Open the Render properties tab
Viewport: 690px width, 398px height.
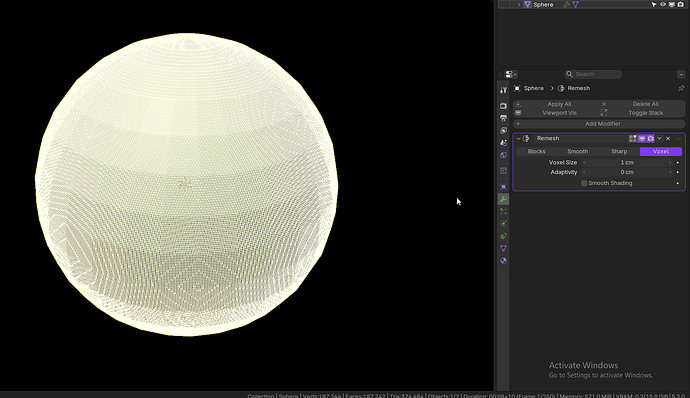503,106
